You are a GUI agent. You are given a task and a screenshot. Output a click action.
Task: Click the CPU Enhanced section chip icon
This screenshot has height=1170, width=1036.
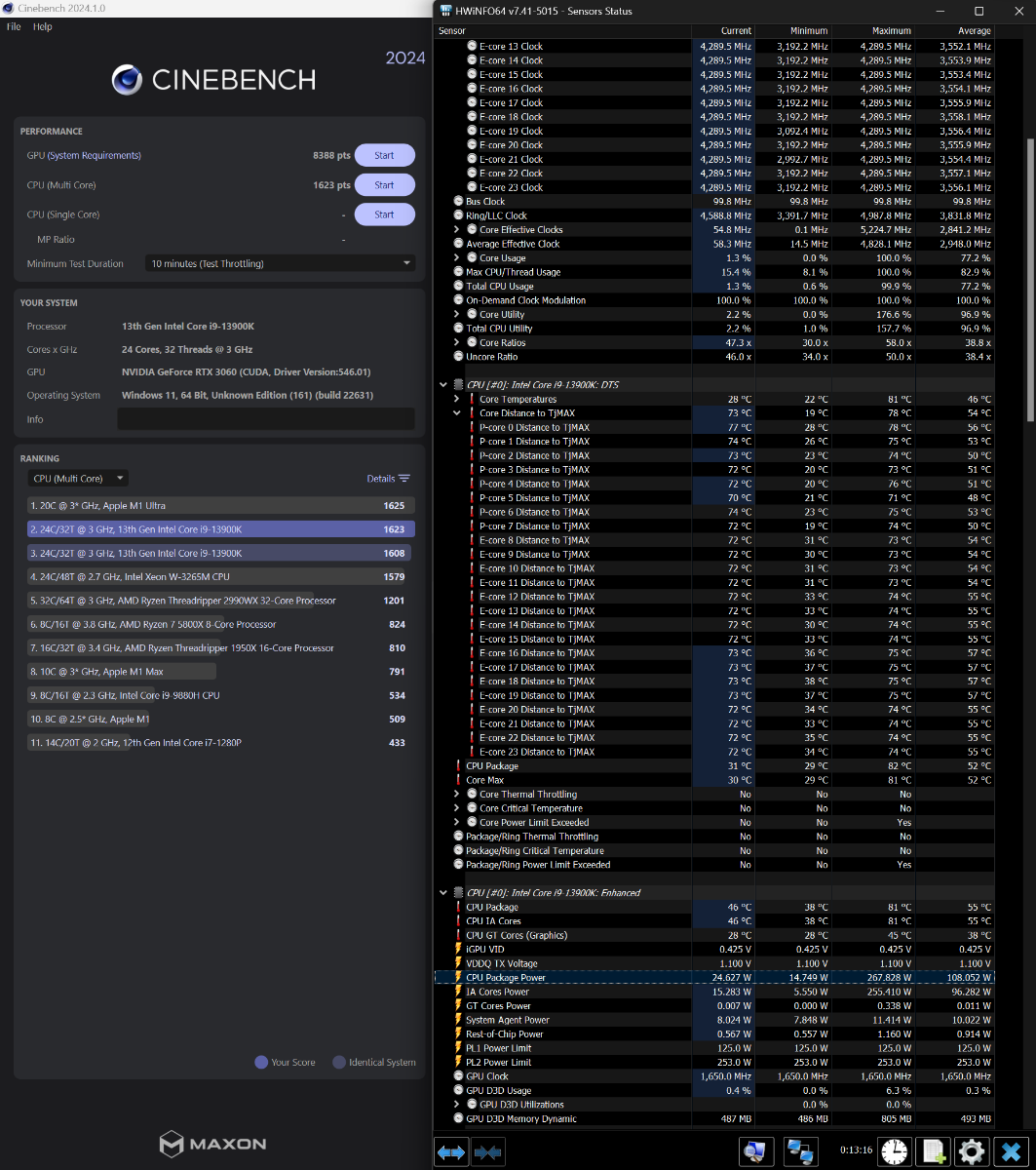pos(459,893)
